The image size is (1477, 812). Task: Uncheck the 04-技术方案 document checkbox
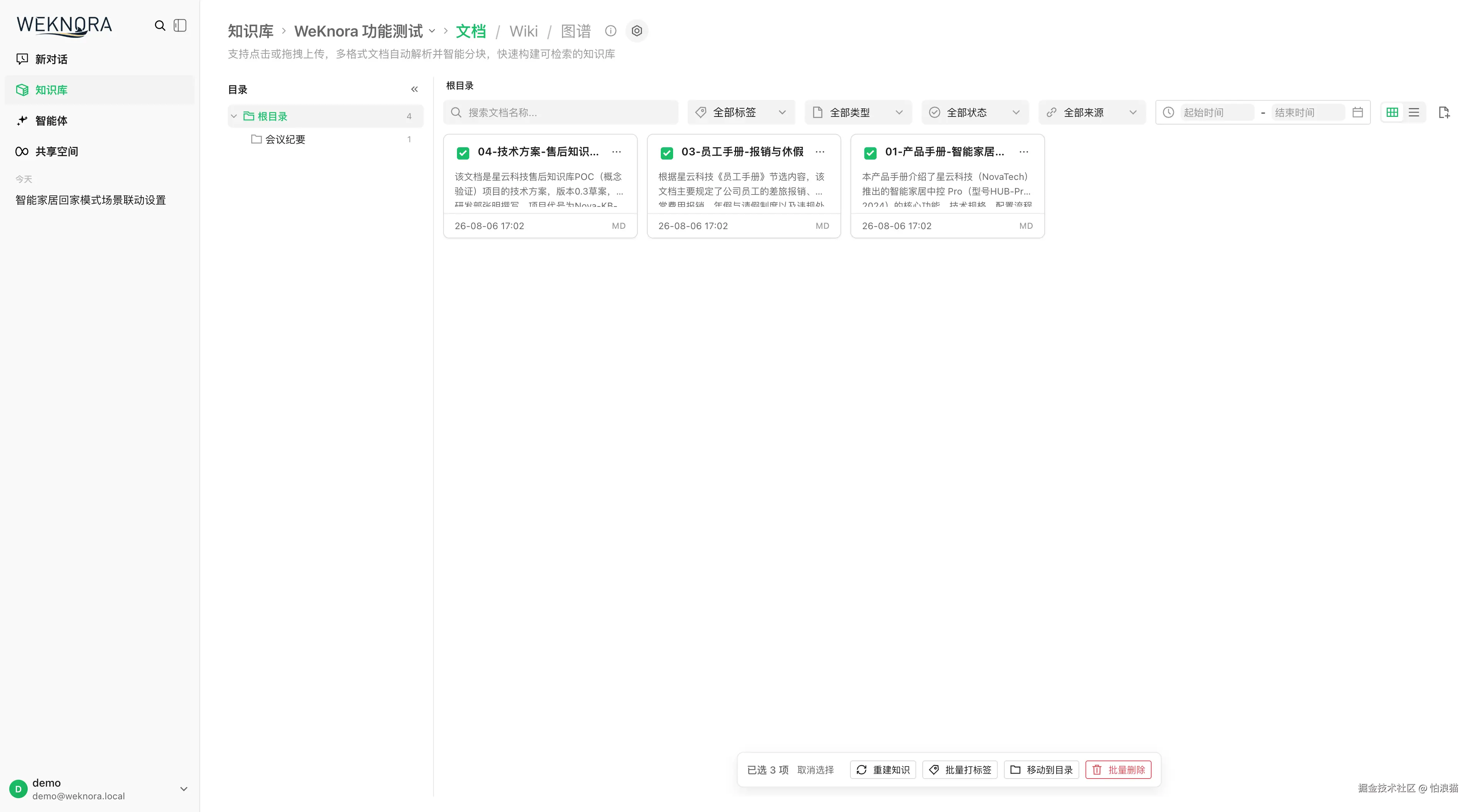(x=463, y=153)
